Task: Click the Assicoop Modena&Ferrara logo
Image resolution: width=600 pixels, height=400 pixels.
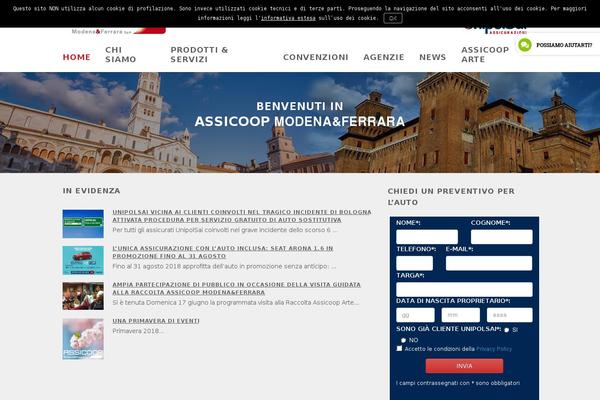Action: 119,31
